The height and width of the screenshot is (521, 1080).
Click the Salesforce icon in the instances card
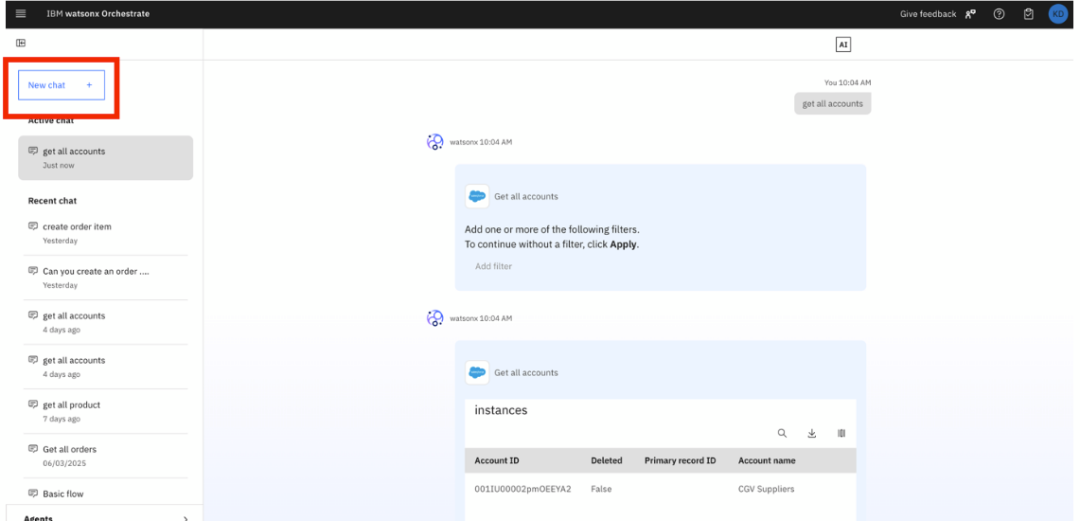(477, 373)
